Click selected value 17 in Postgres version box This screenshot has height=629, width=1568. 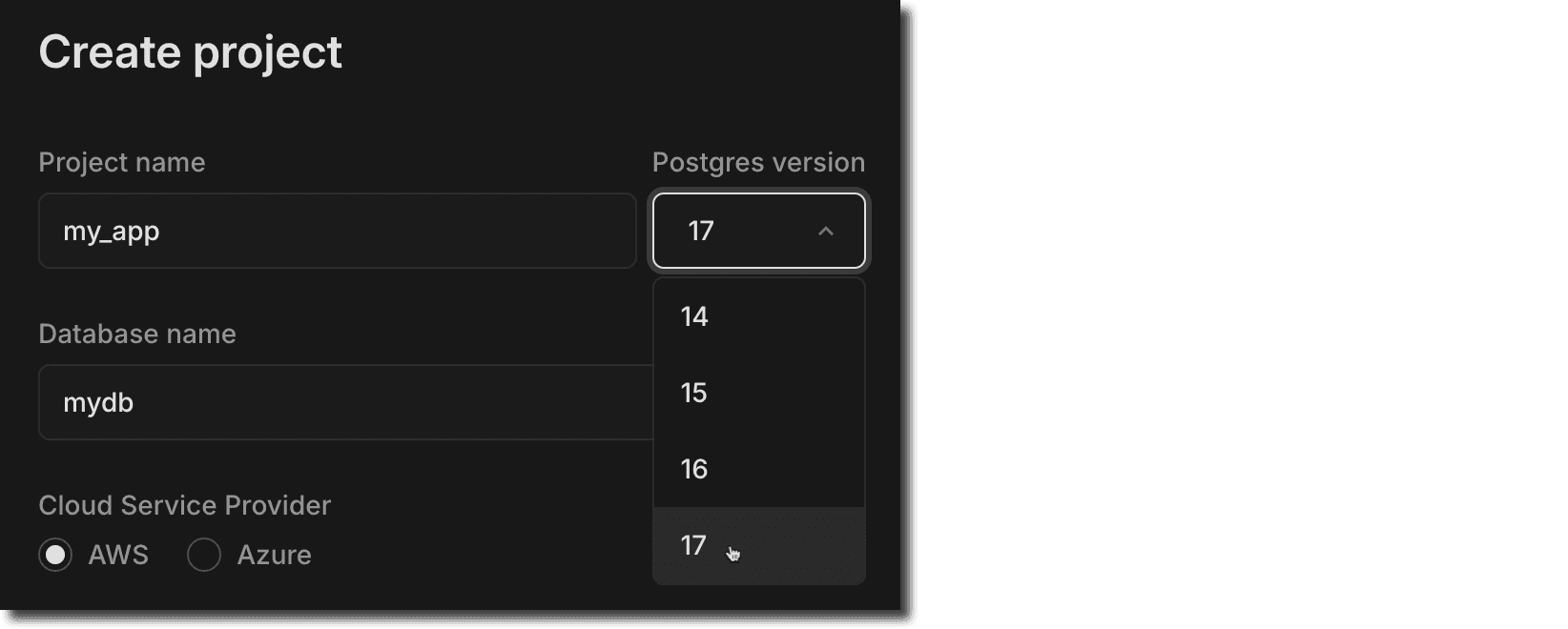coord(701,232)
